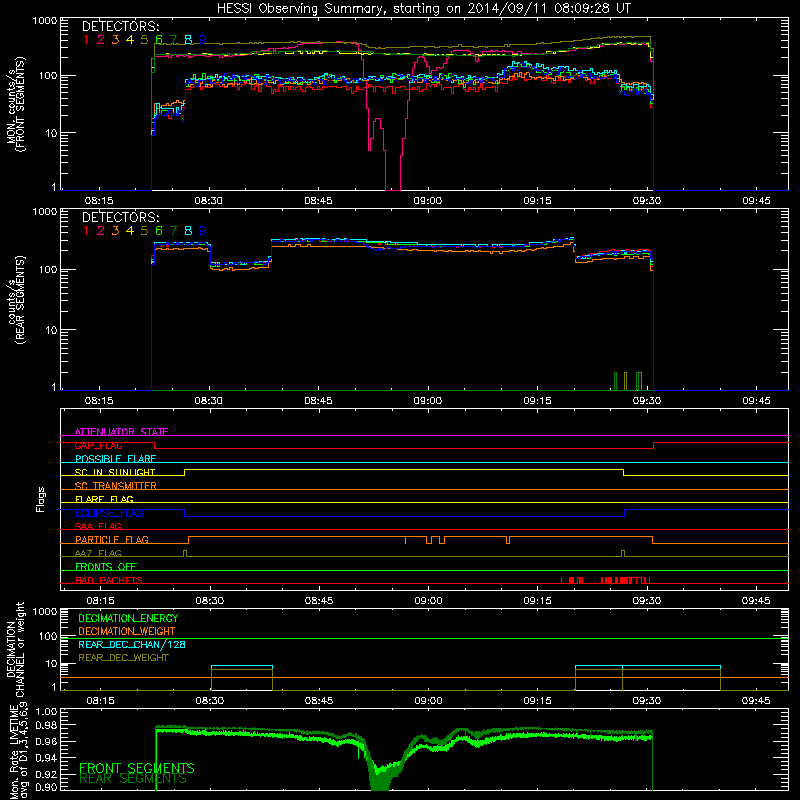Click the 09:15 tick label under the flags plot
The width and height of the screenshot is (800, 800).
537,601
